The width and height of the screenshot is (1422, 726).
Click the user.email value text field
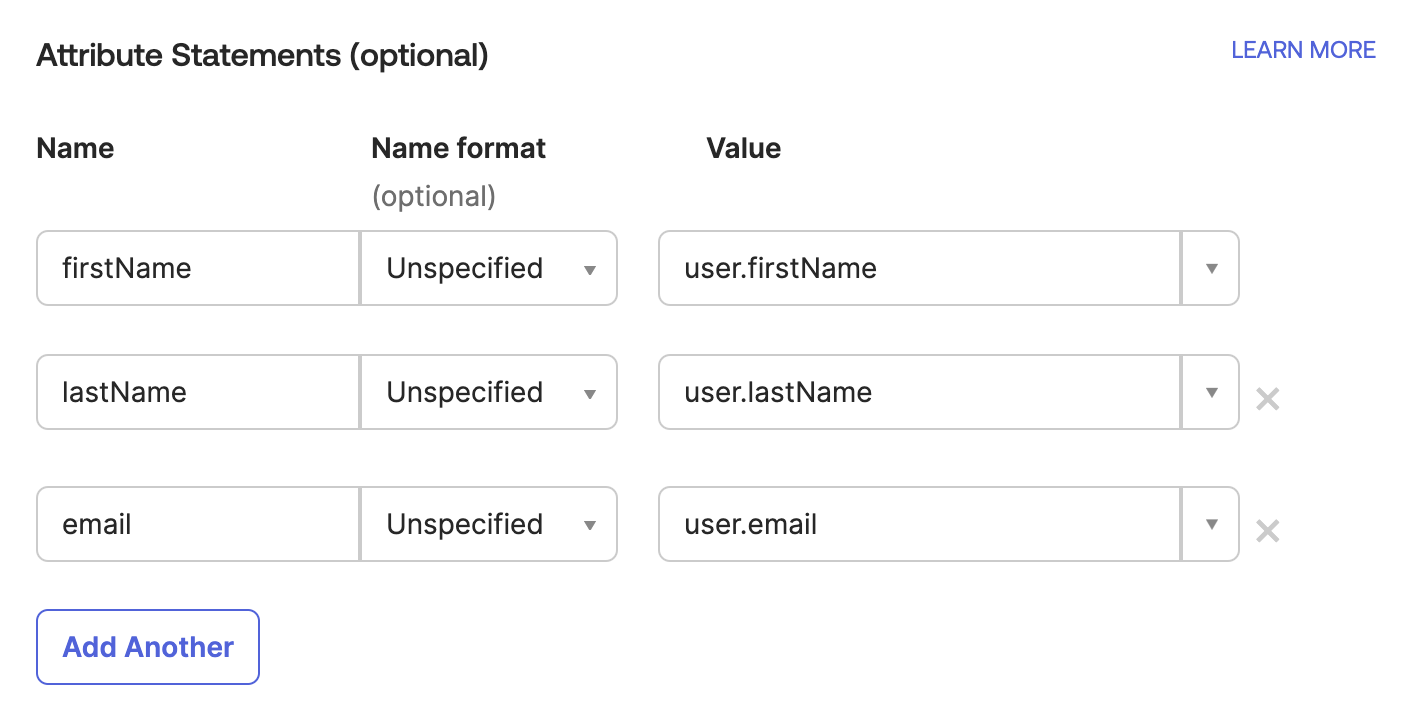[x=919, y=524]
